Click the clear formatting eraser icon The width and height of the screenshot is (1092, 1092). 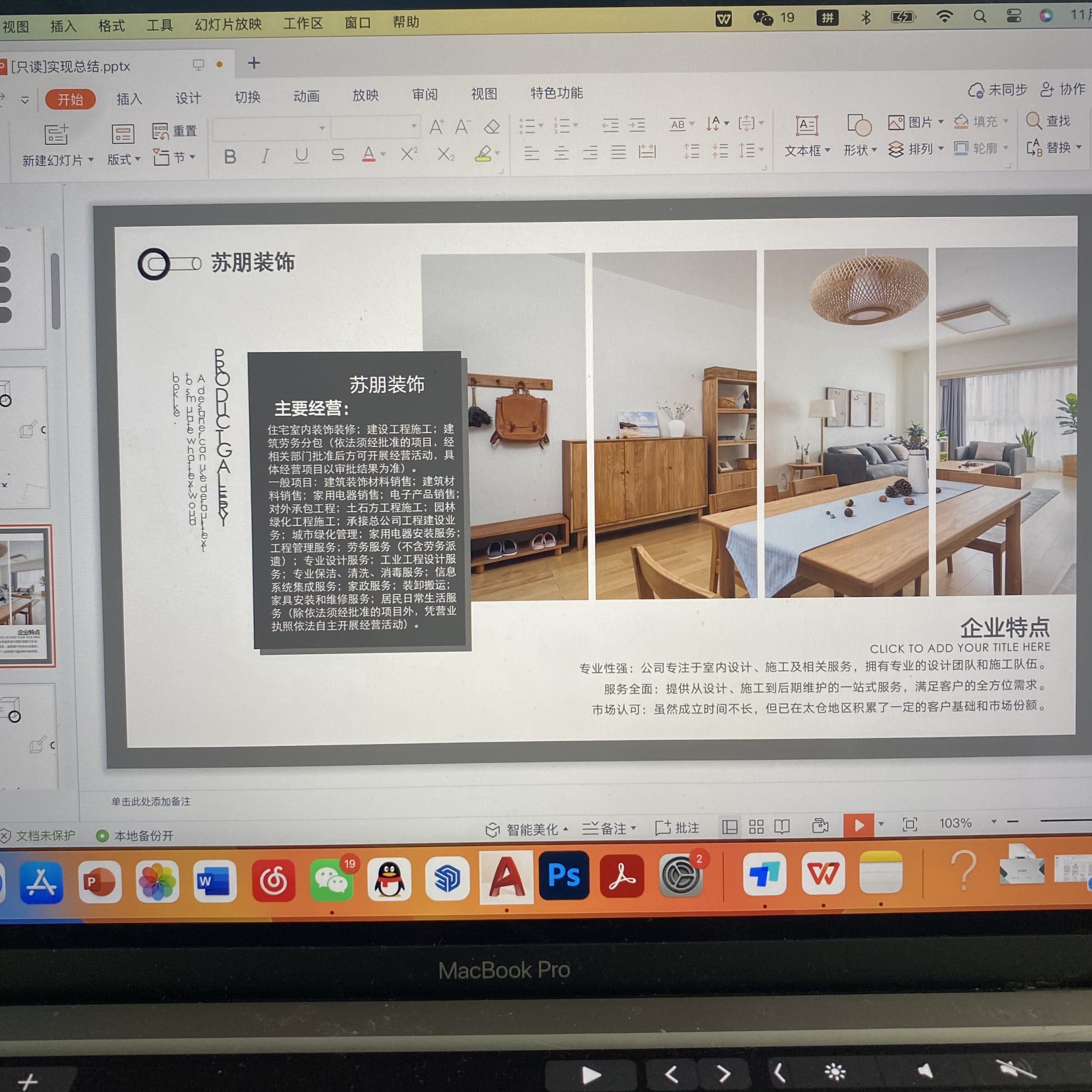coord(492,127)
